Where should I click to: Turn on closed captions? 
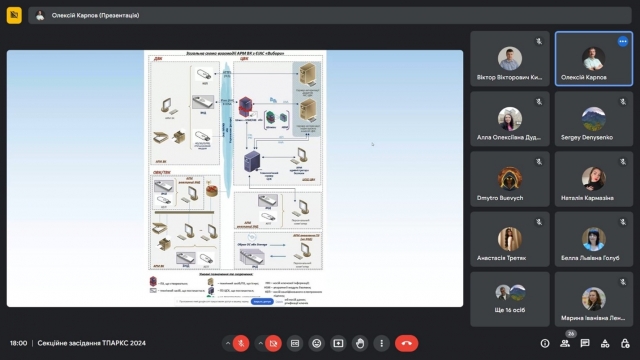coord(295,343)
